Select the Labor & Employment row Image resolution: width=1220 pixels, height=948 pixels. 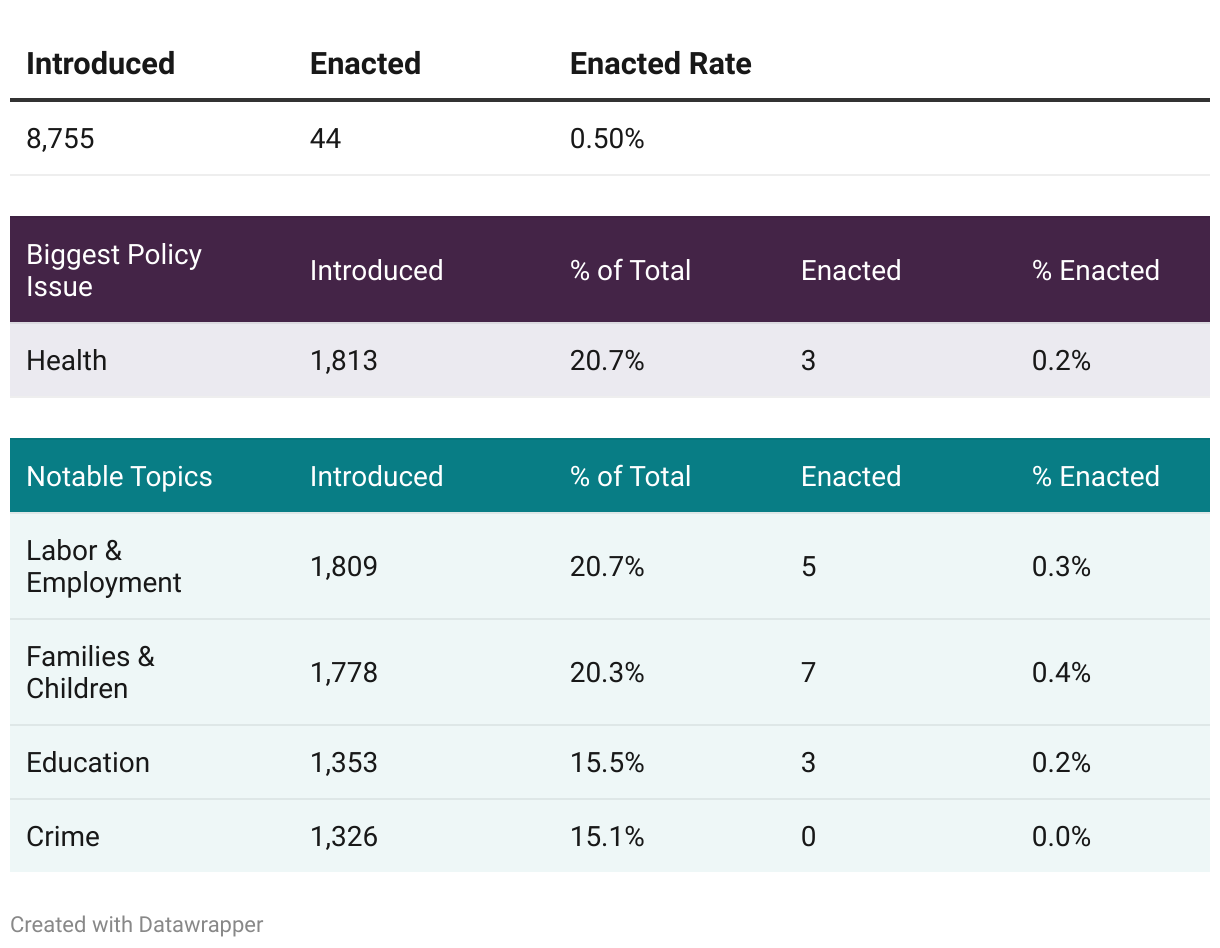[x=104, y=567]
